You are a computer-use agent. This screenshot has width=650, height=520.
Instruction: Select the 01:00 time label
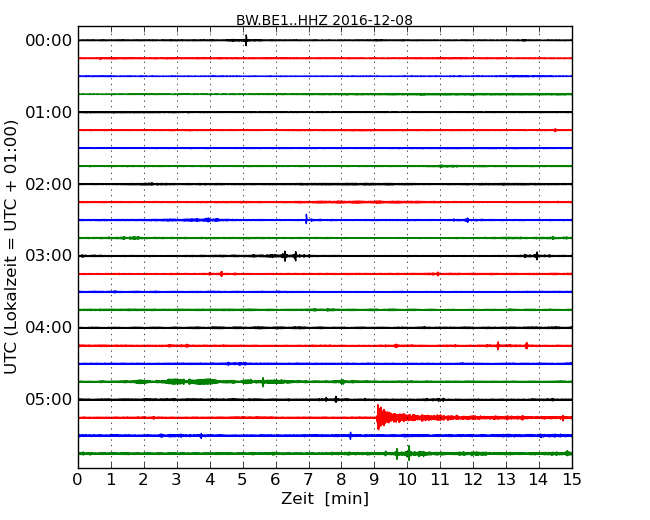click(49, 112)
